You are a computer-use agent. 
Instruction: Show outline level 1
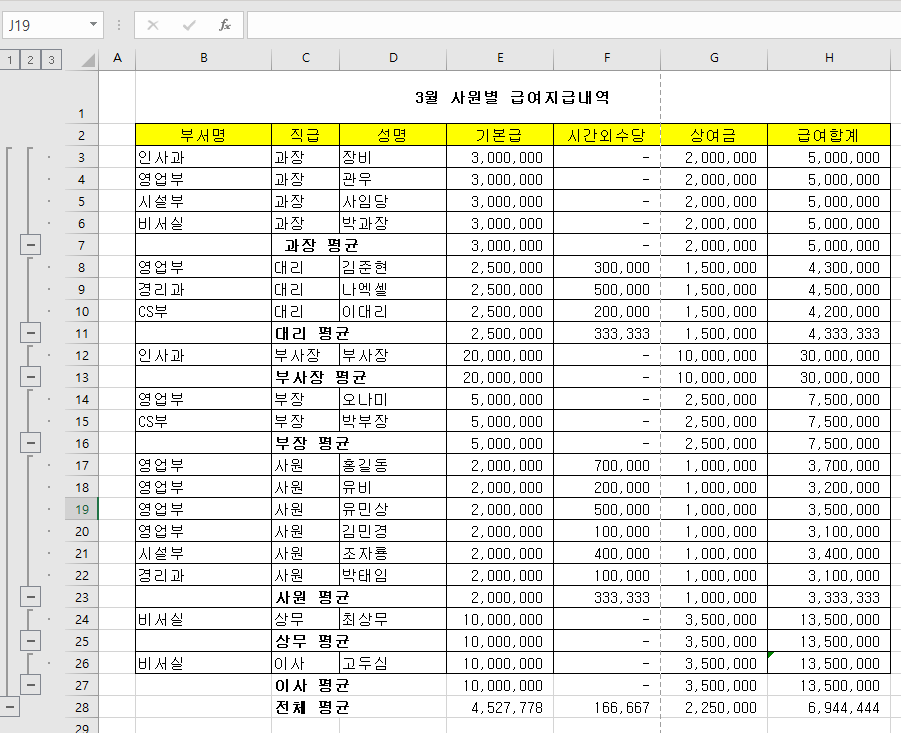pos(10,60)
